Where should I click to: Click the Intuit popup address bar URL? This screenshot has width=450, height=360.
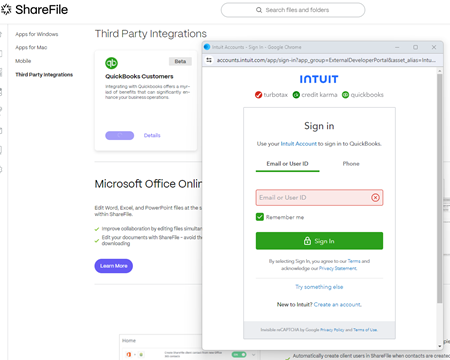326,60
